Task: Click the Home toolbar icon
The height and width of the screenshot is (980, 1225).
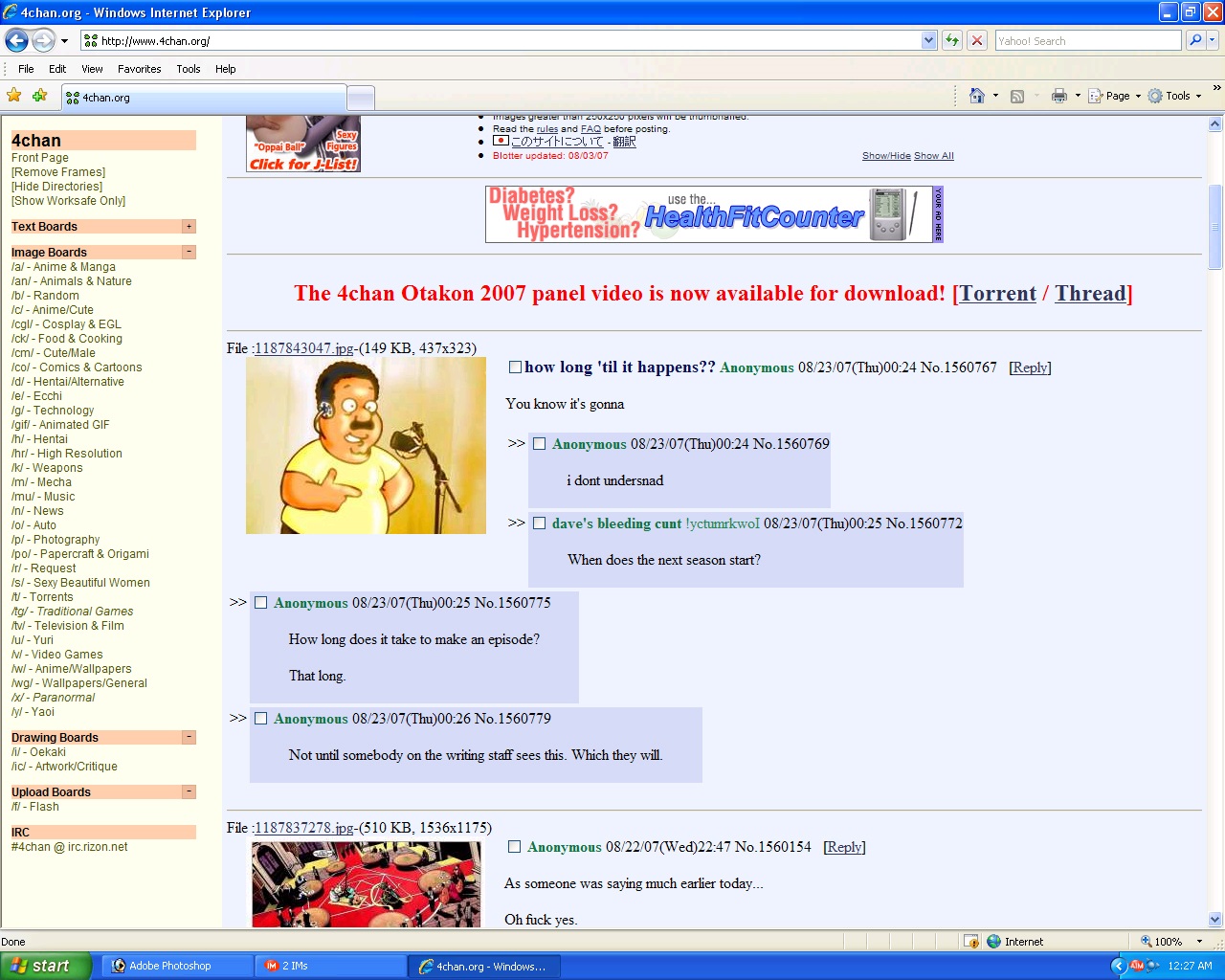Action: point(977,96)
